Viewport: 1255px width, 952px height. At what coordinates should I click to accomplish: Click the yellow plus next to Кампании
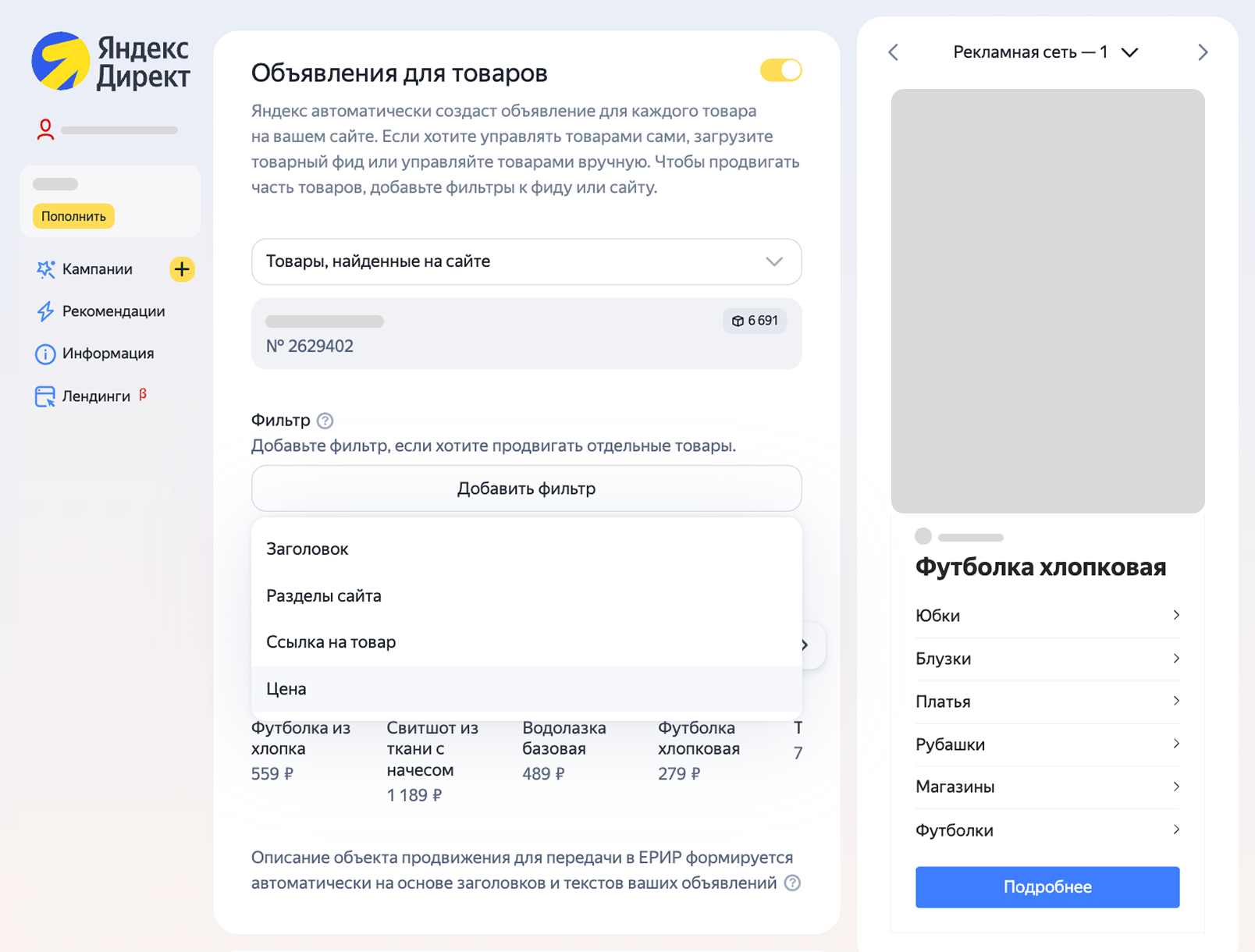click(x=182, y=269)
